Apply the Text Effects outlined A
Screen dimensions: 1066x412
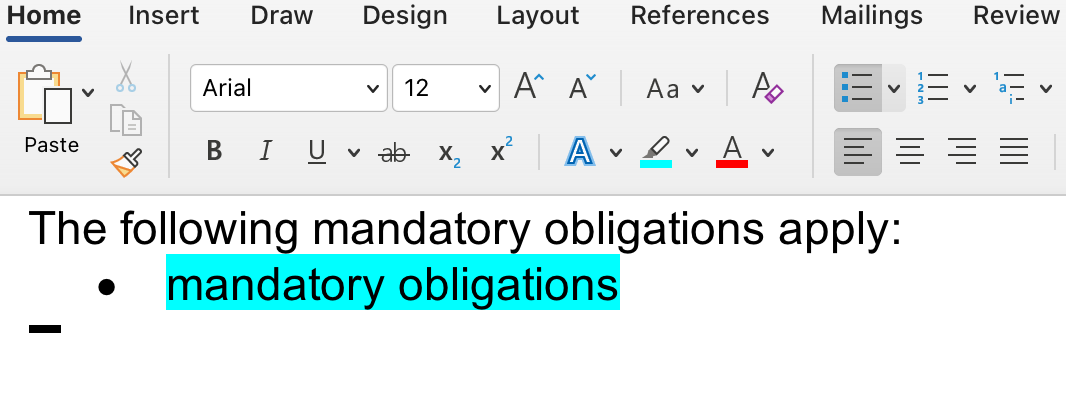tap(580, 152)
